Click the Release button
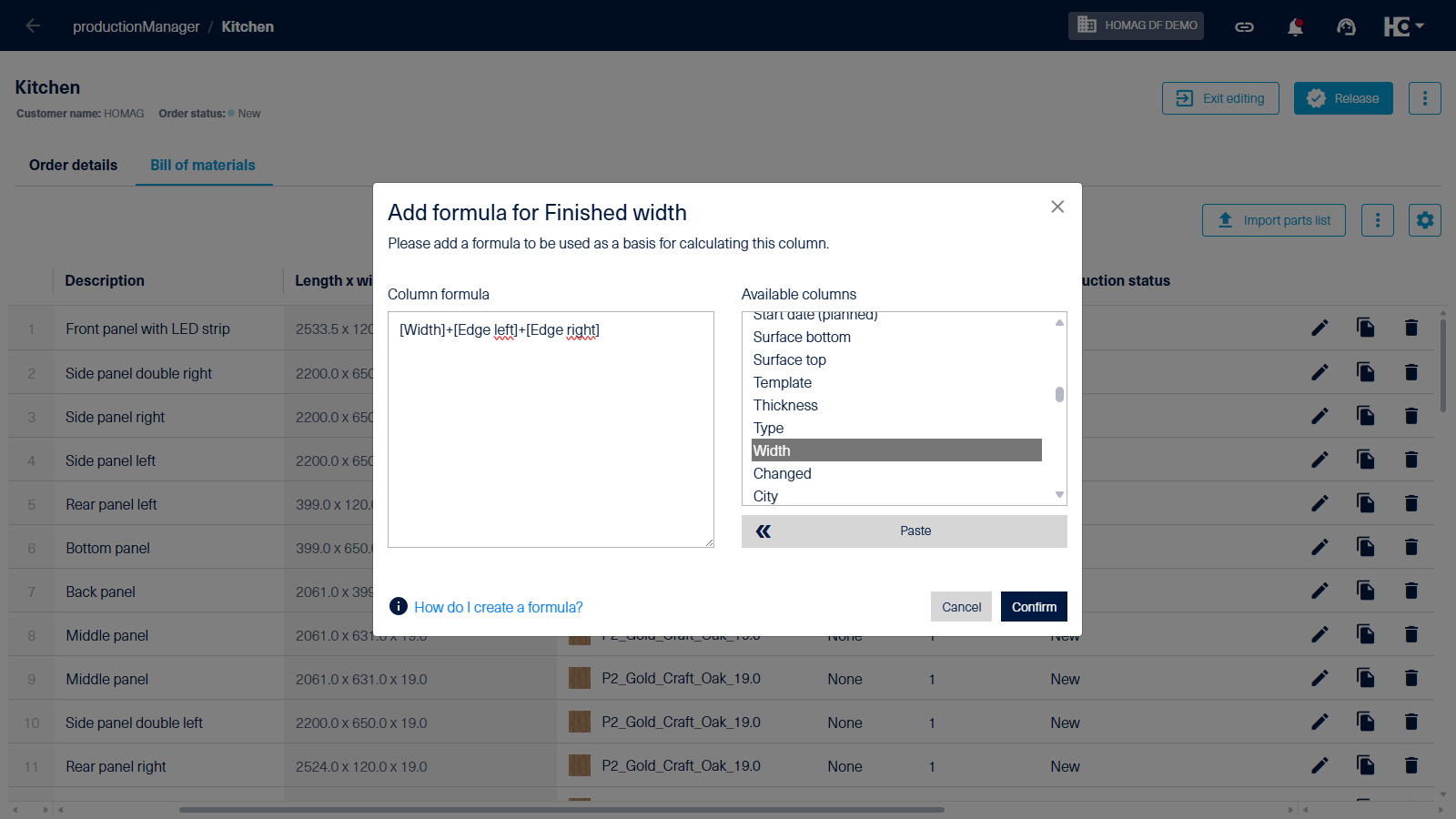 1343,98
